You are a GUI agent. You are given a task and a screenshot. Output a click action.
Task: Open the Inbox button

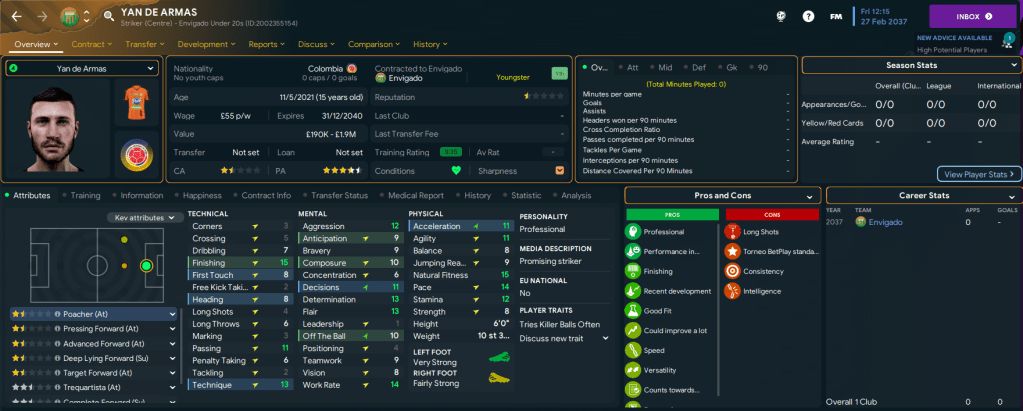tap(974, 16)
